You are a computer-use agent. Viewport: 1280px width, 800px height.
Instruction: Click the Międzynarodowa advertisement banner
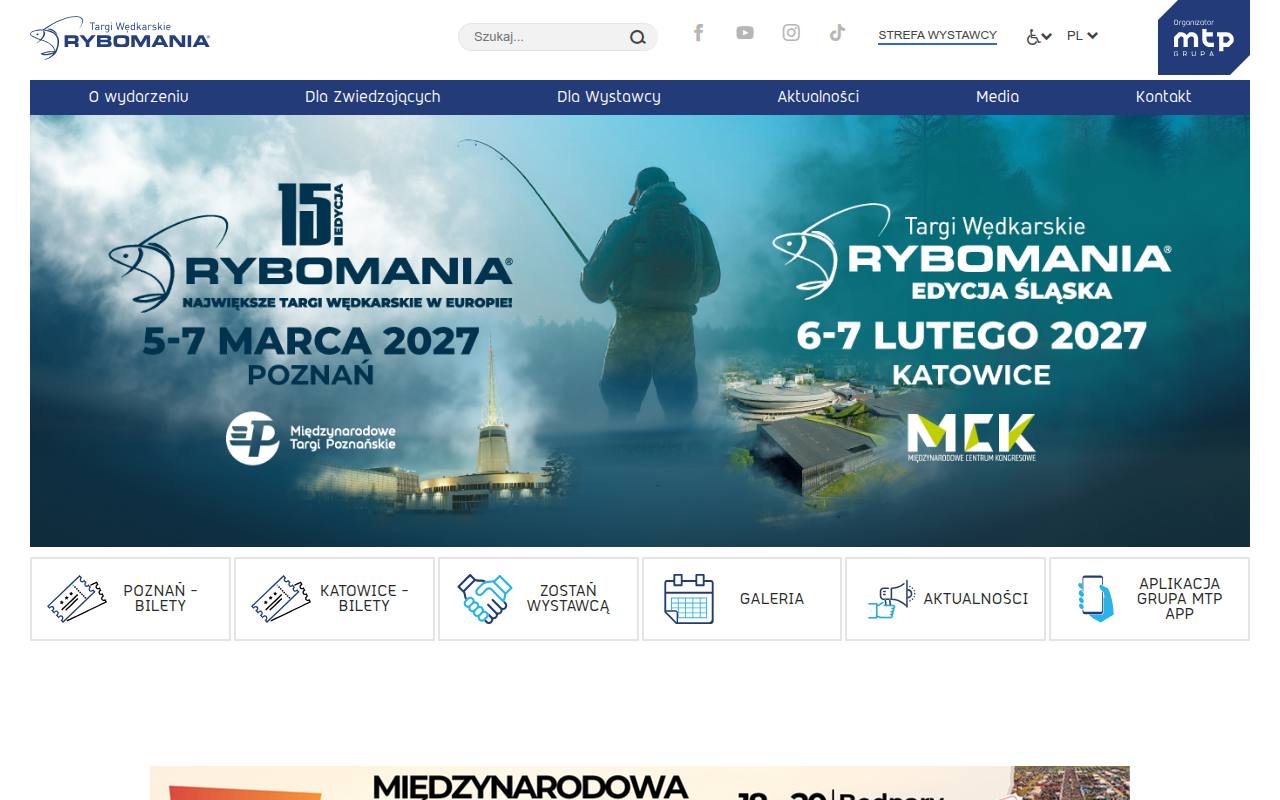640,783
